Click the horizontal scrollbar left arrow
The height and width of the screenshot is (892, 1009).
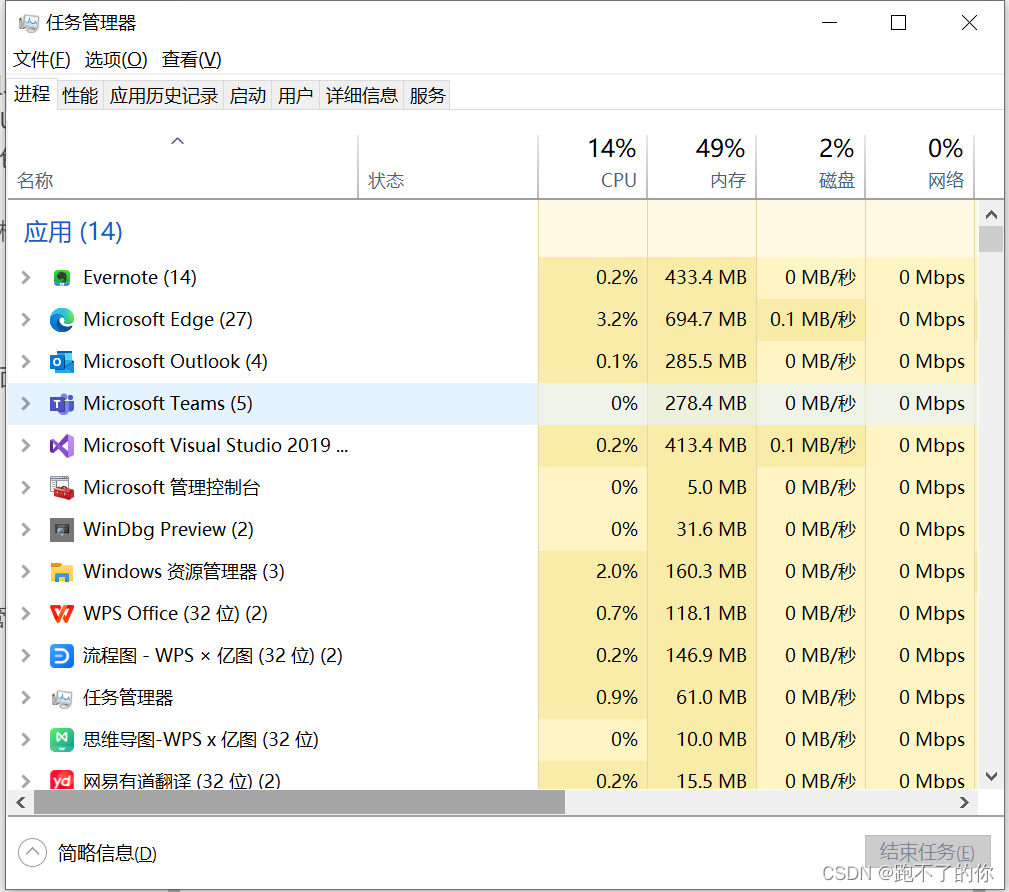coord(21,803)
